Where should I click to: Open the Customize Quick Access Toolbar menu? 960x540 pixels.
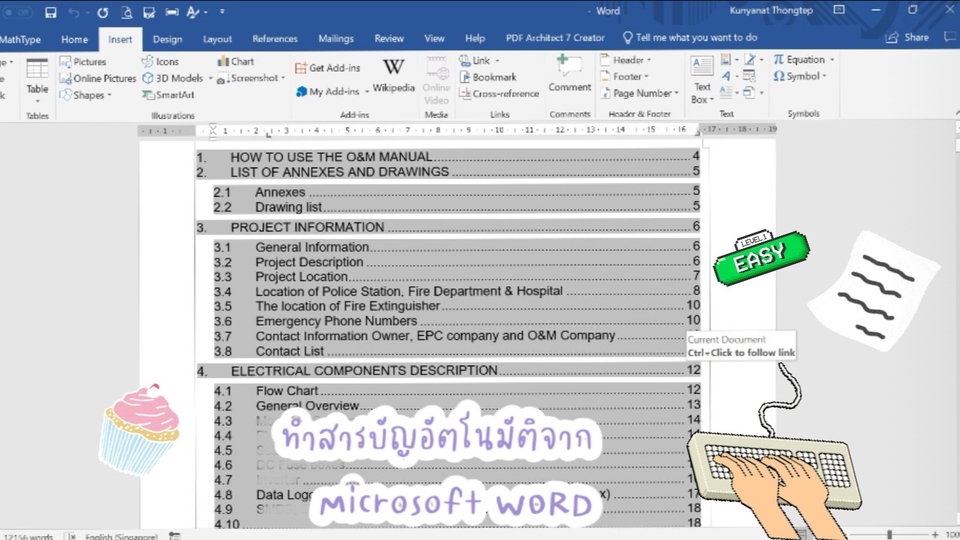(222, 12)
